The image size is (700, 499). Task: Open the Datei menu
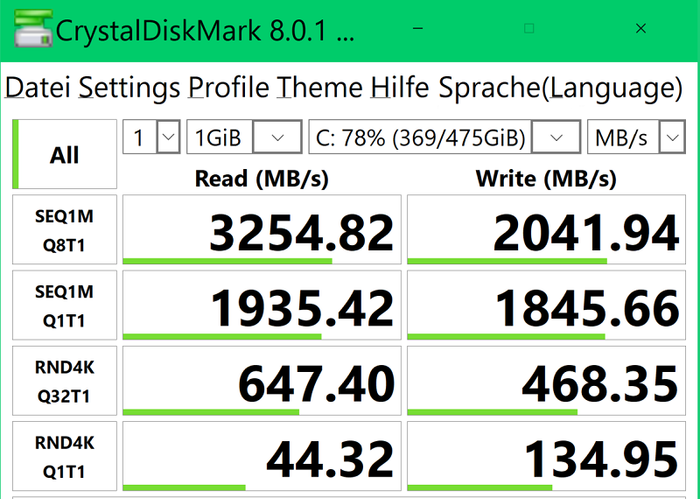coord(38,87)
